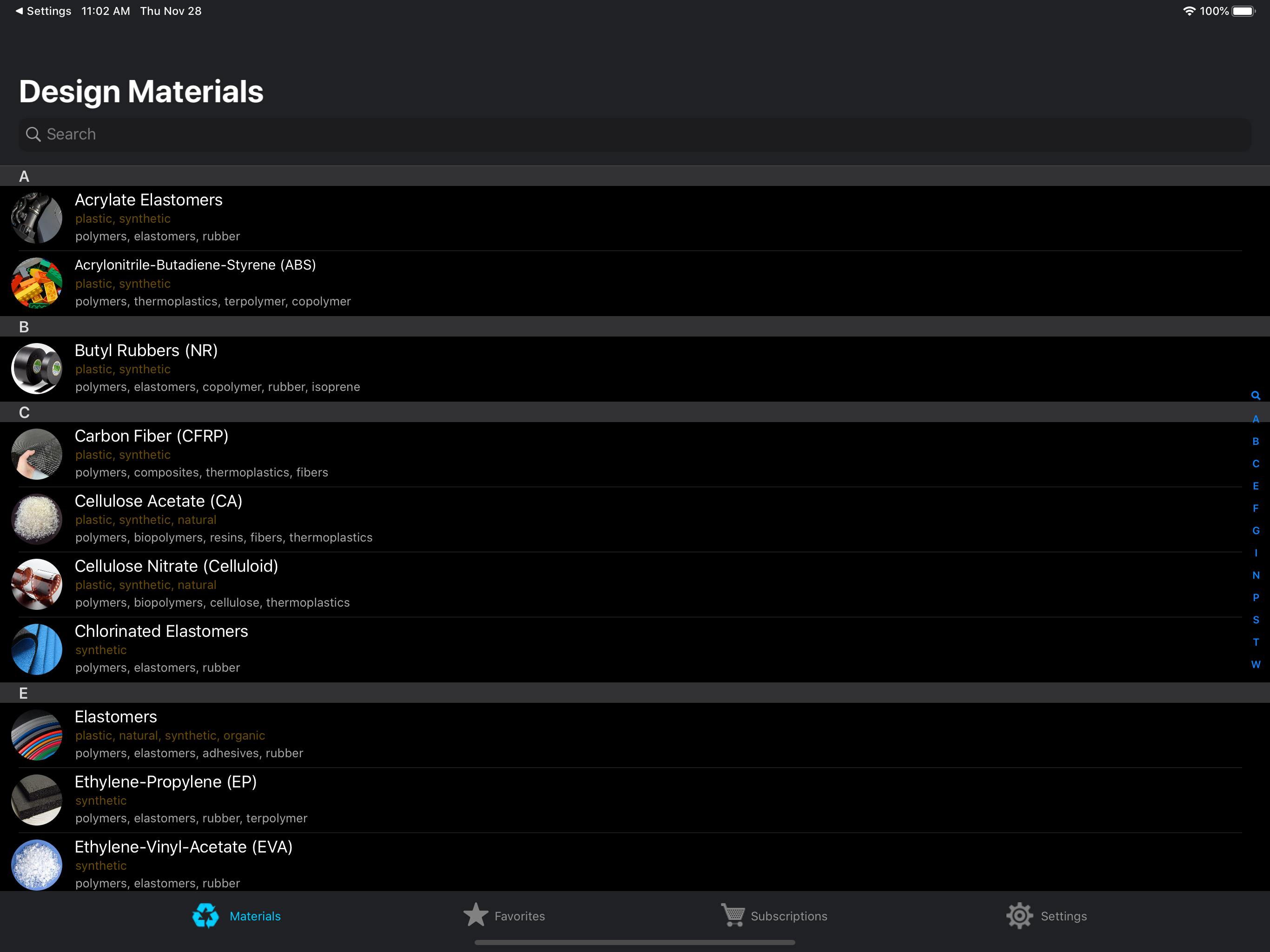The width and height of the screenshot is (1270, 952).
Task: Jump to letter G in index
Action: click(x=1255, y=530)
